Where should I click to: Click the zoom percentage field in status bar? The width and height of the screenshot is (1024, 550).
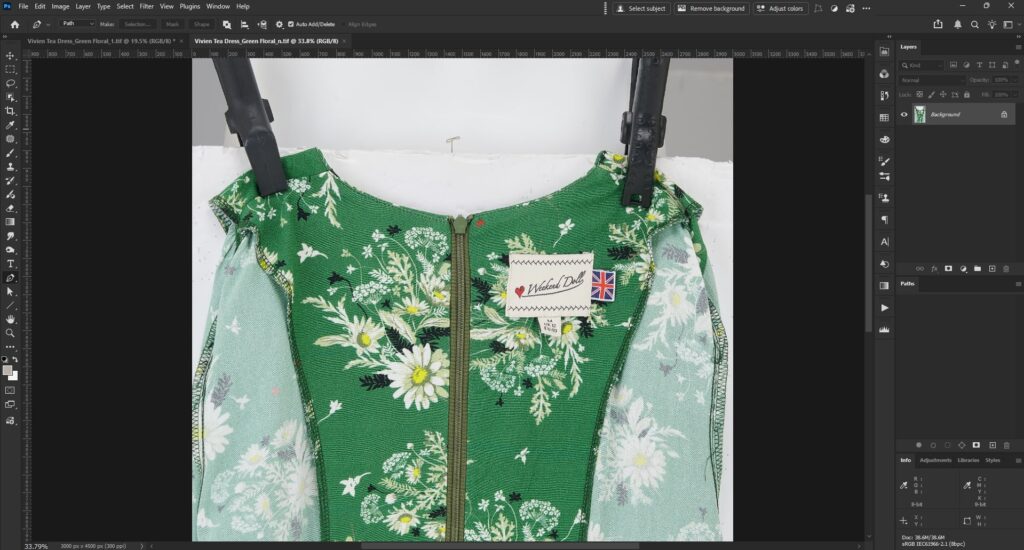click(x=36, y=546)
